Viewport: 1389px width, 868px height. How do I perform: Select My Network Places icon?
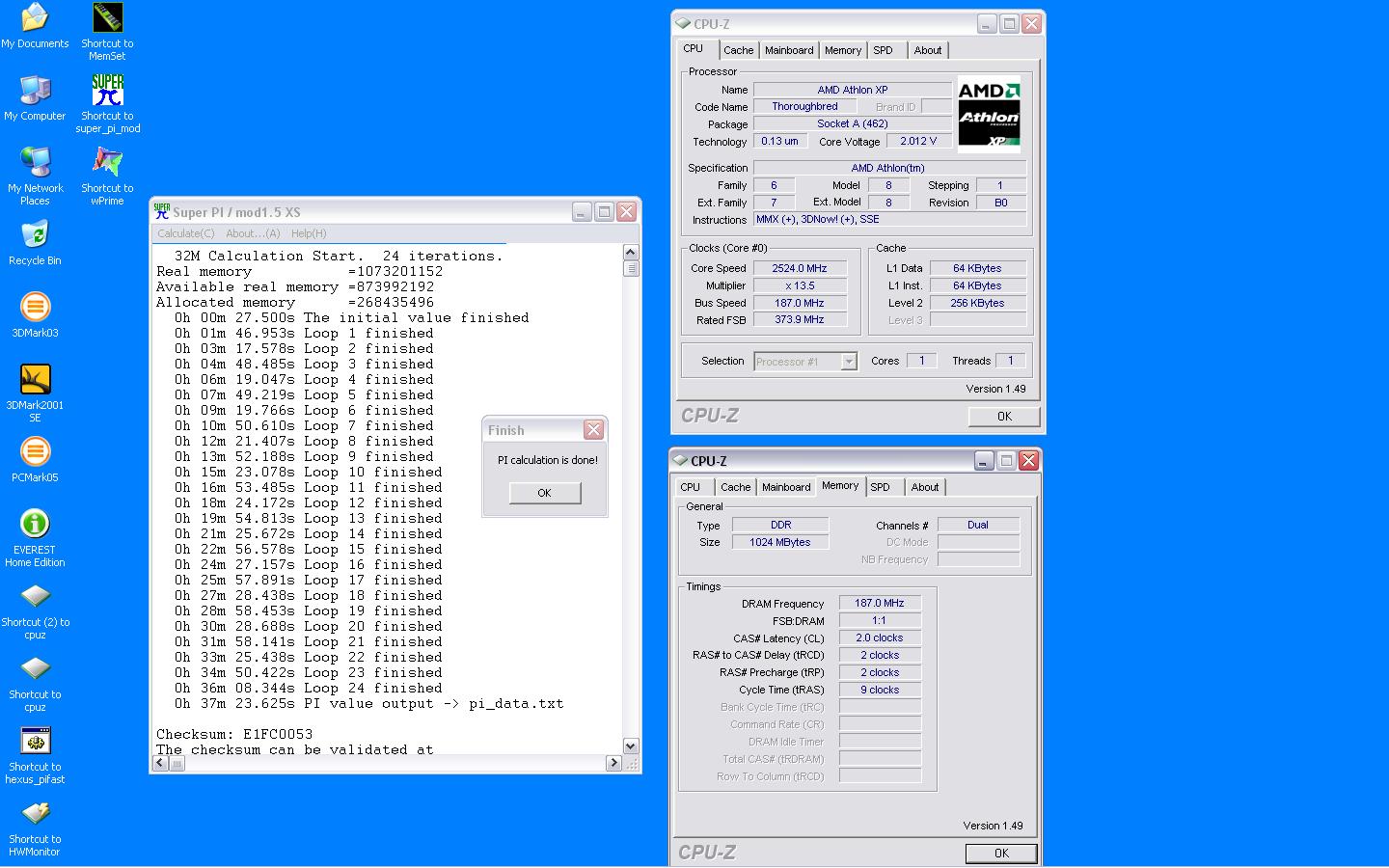35,176
